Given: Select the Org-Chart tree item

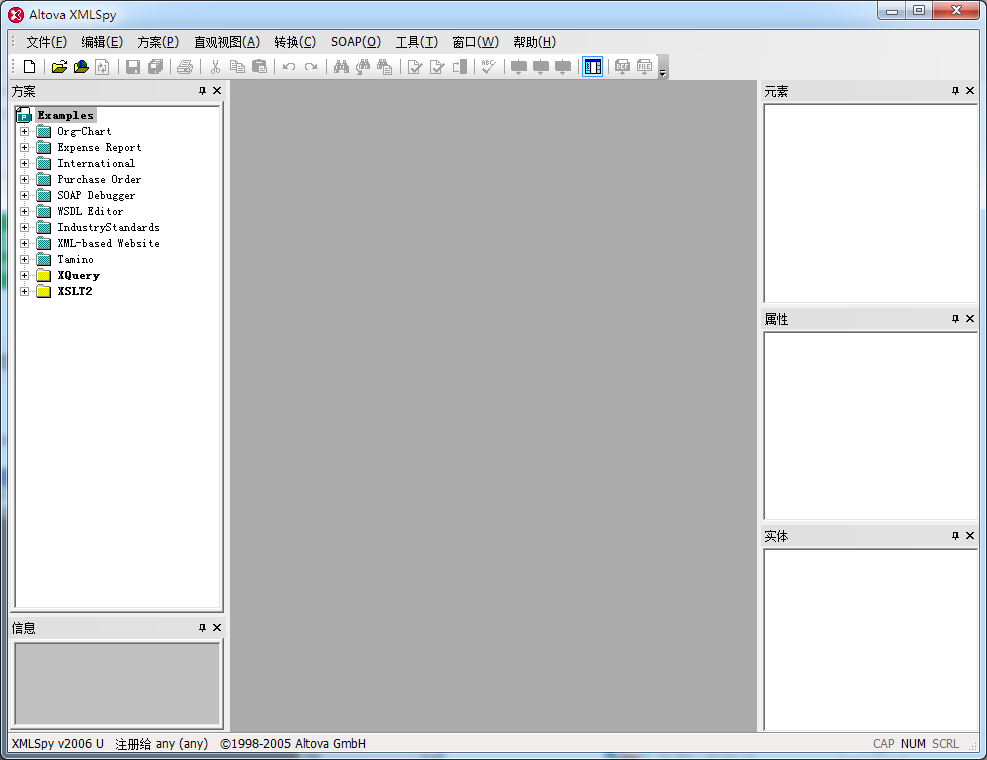Looking at the screenshot, I should coord(84,132).
